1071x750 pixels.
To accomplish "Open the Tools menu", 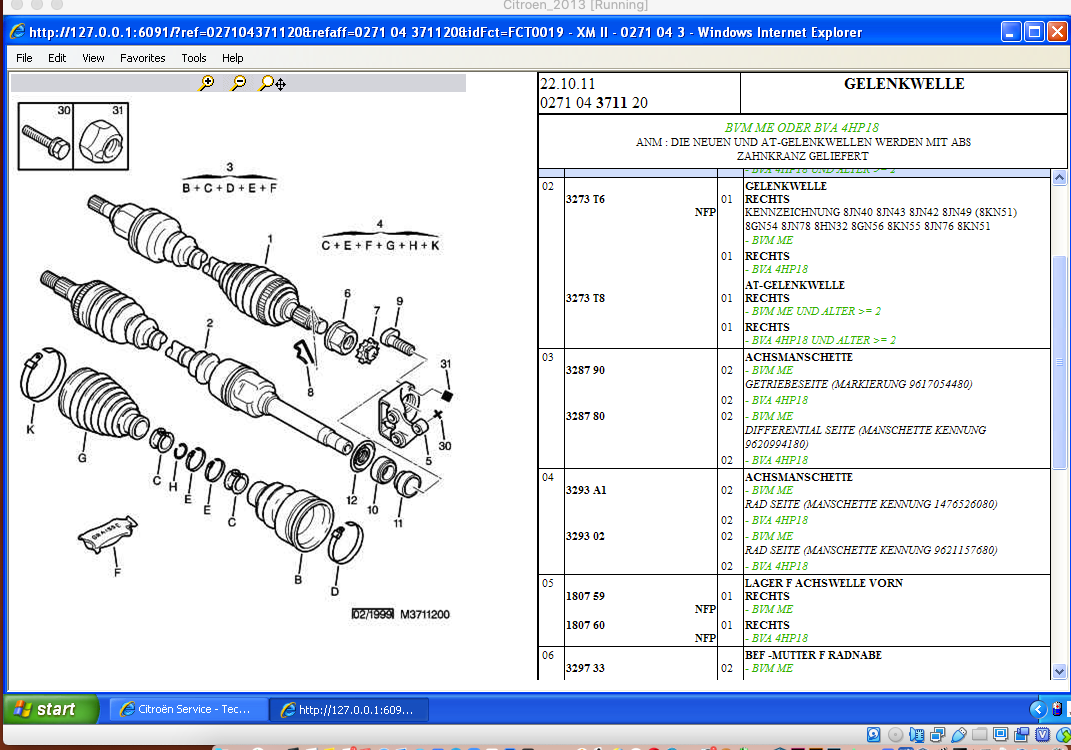I will tap(193, 58).
